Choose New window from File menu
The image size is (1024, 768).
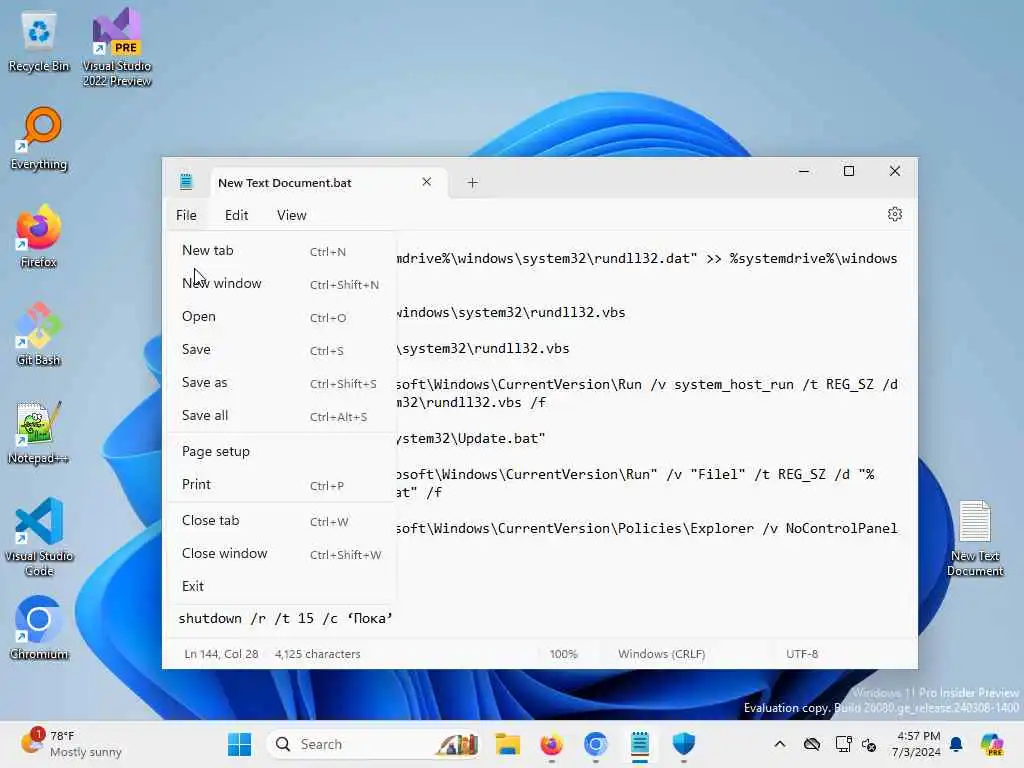[281, 283]
